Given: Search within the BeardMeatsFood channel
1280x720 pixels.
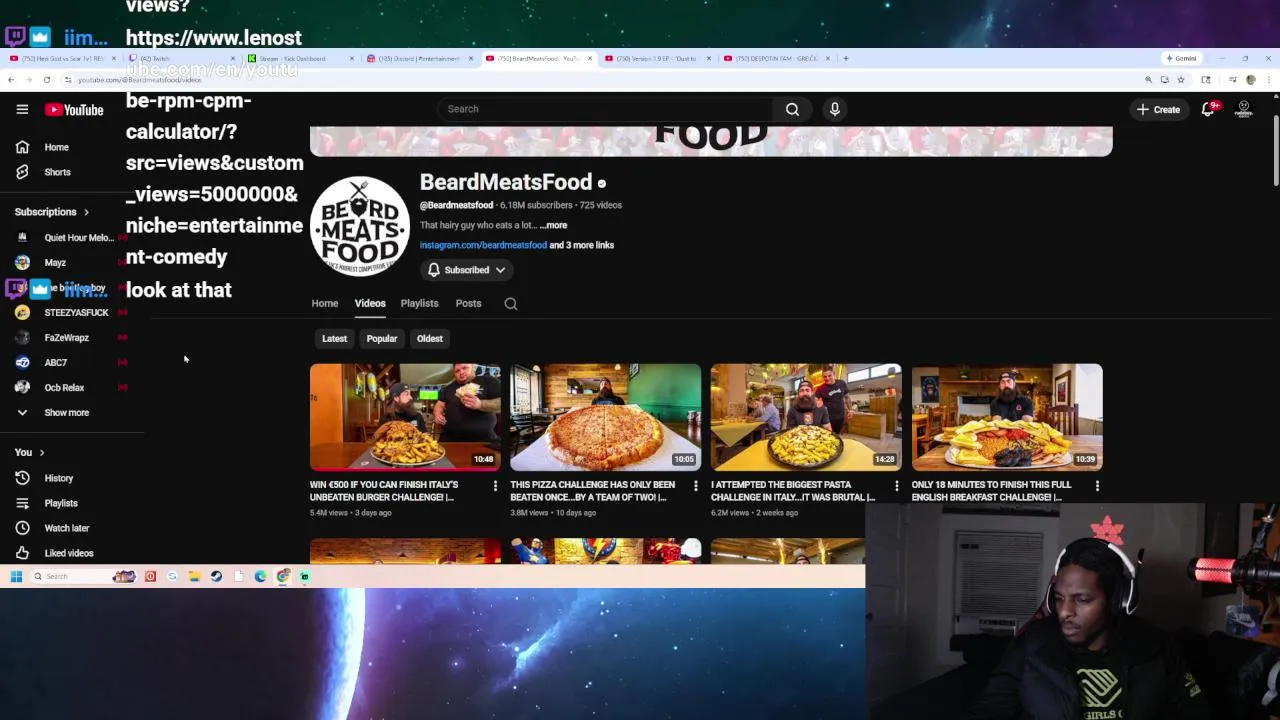Looking at the screenshot, I should point(511,304).
